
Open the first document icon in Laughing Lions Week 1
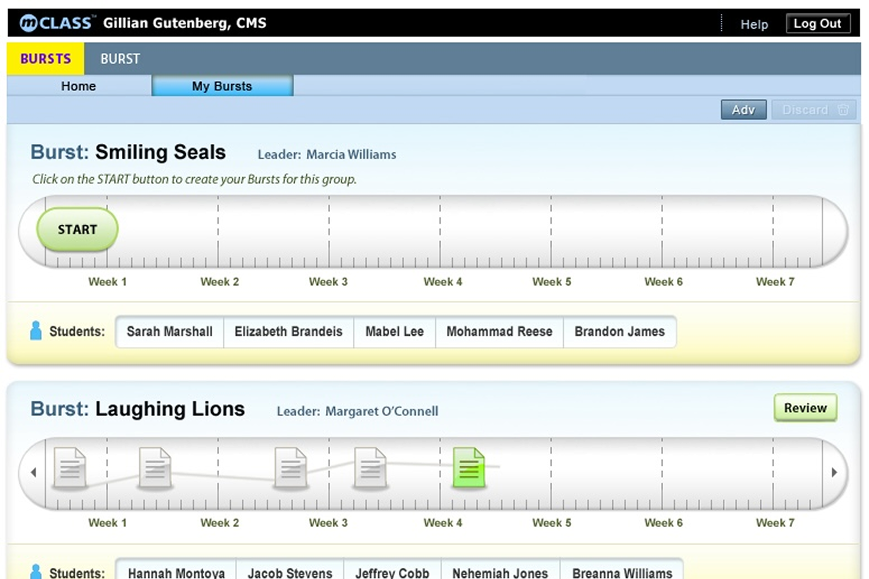pos(70,468)
